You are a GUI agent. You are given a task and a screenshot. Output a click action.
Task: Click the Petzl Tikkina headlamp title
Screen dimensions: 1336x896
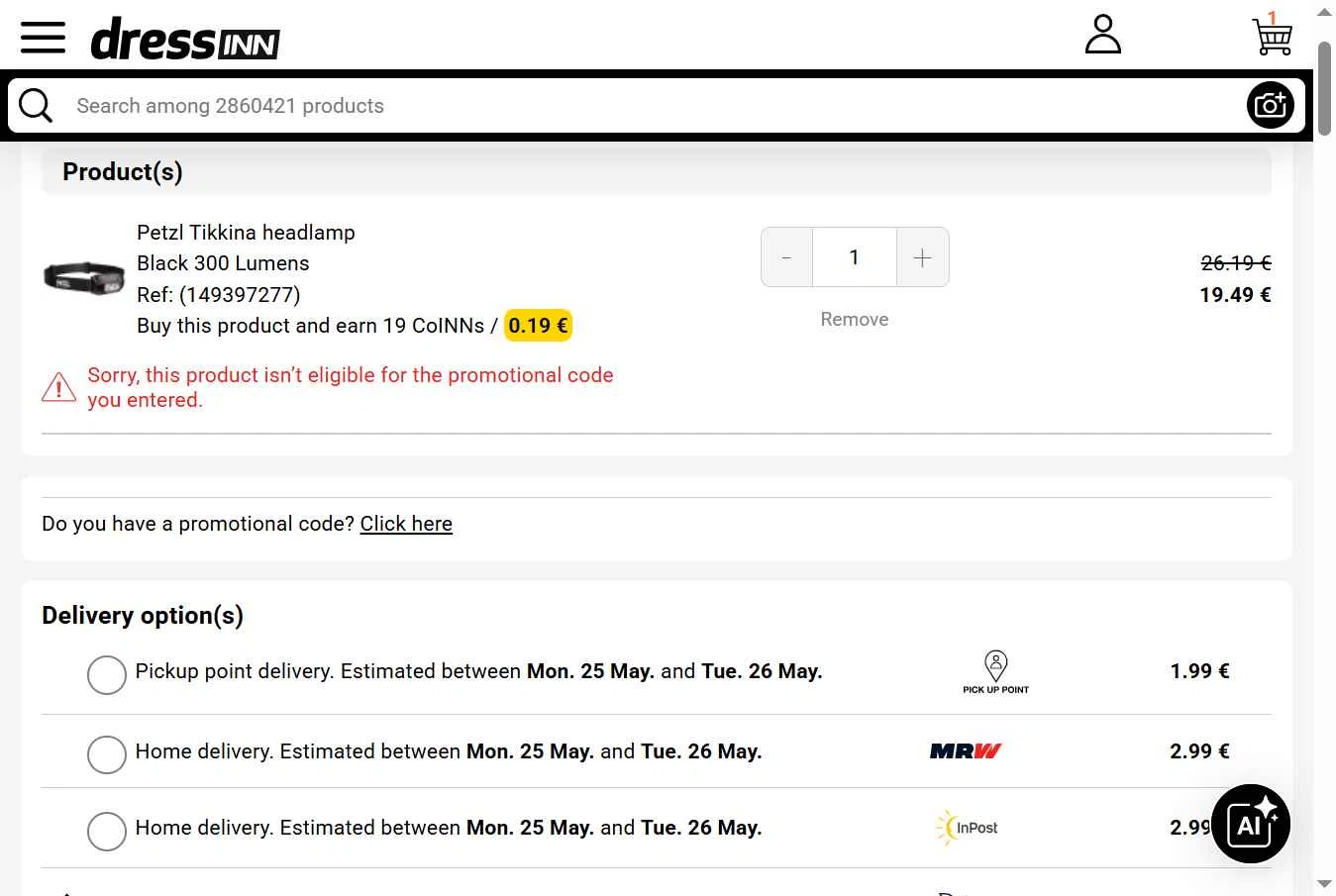(x=246, y=233)
